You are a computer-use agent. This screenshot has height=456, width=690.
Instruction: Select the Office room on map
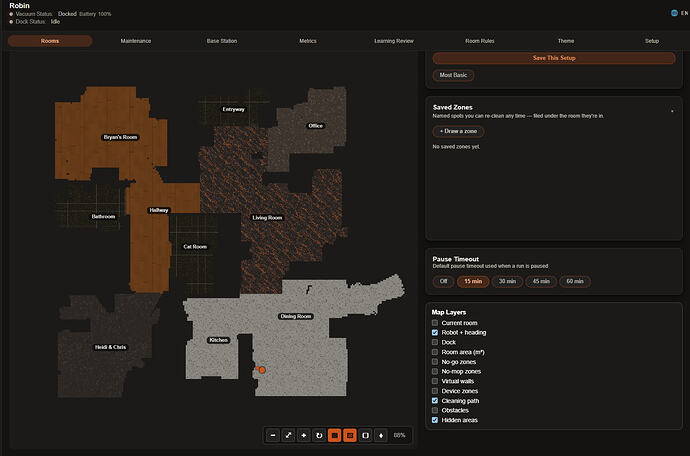(316, 126)
